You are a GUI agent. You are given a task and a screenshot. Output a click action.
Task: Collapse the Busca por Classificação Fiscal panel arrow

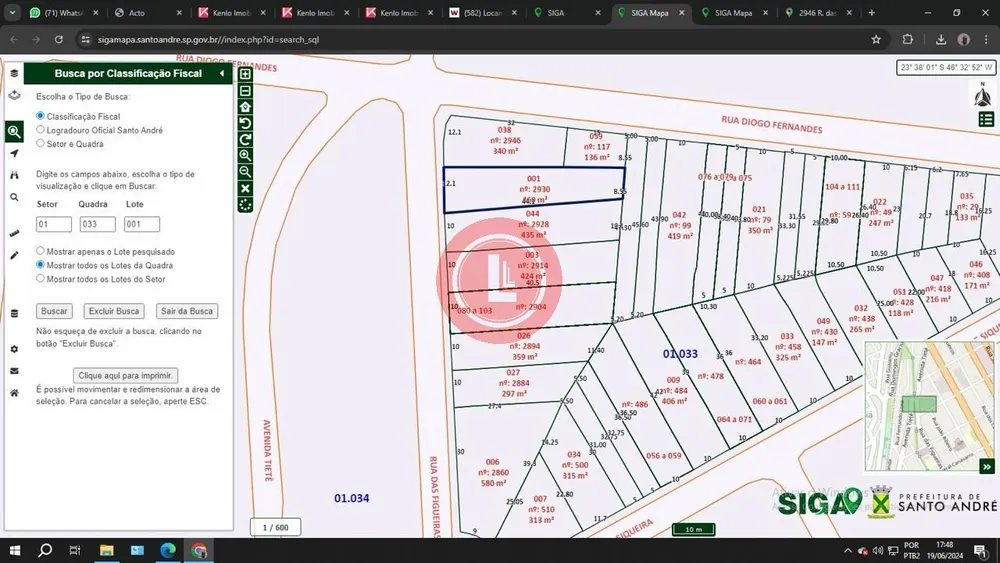click(x=222, y=73)
